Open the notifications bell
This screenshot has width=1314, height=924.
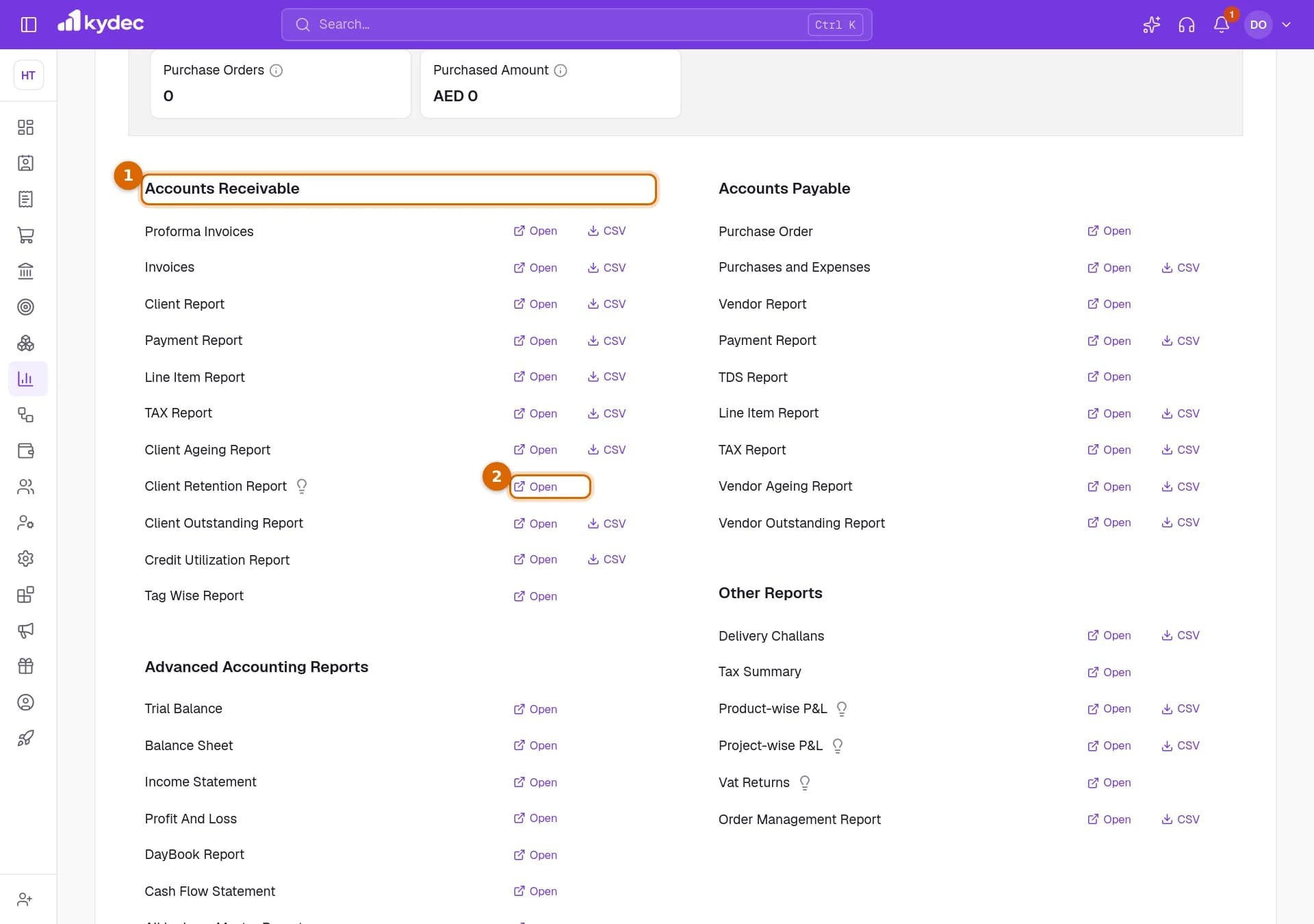(x=1221, y=25)
